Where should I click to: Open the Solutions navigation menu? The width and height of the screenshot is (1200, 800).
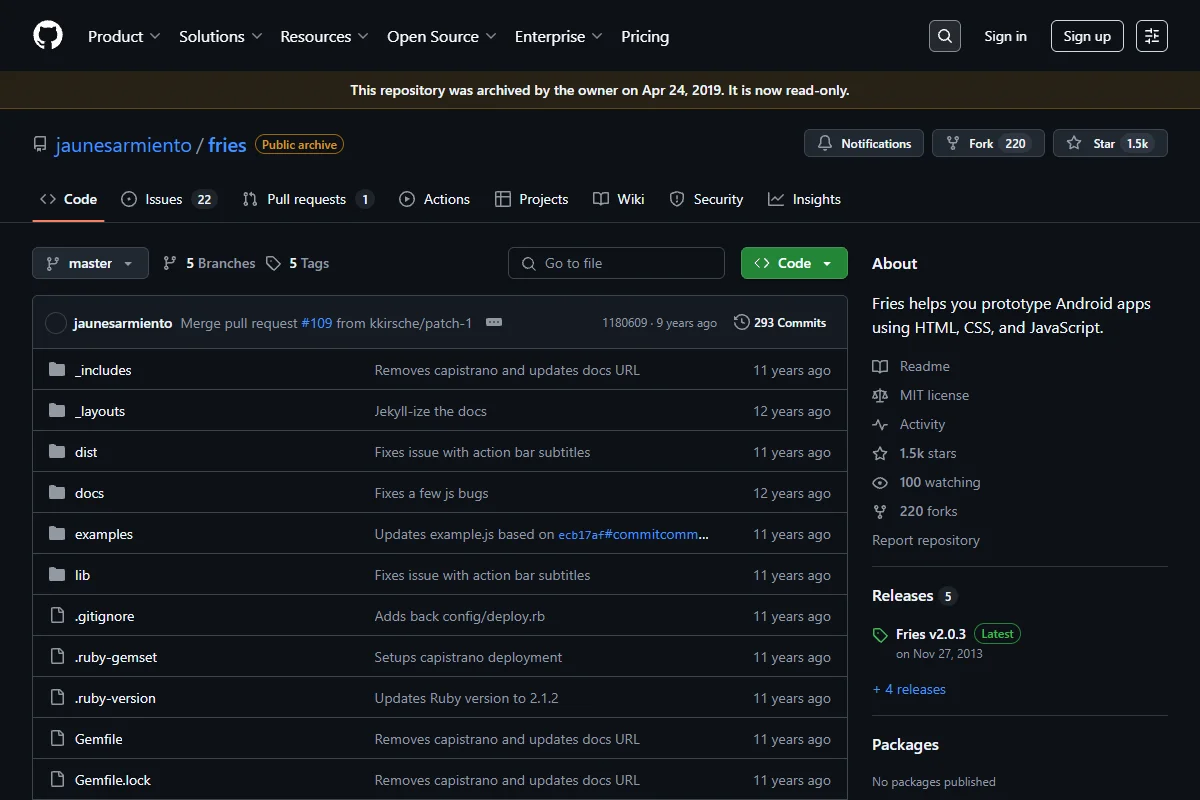[221, 36]
